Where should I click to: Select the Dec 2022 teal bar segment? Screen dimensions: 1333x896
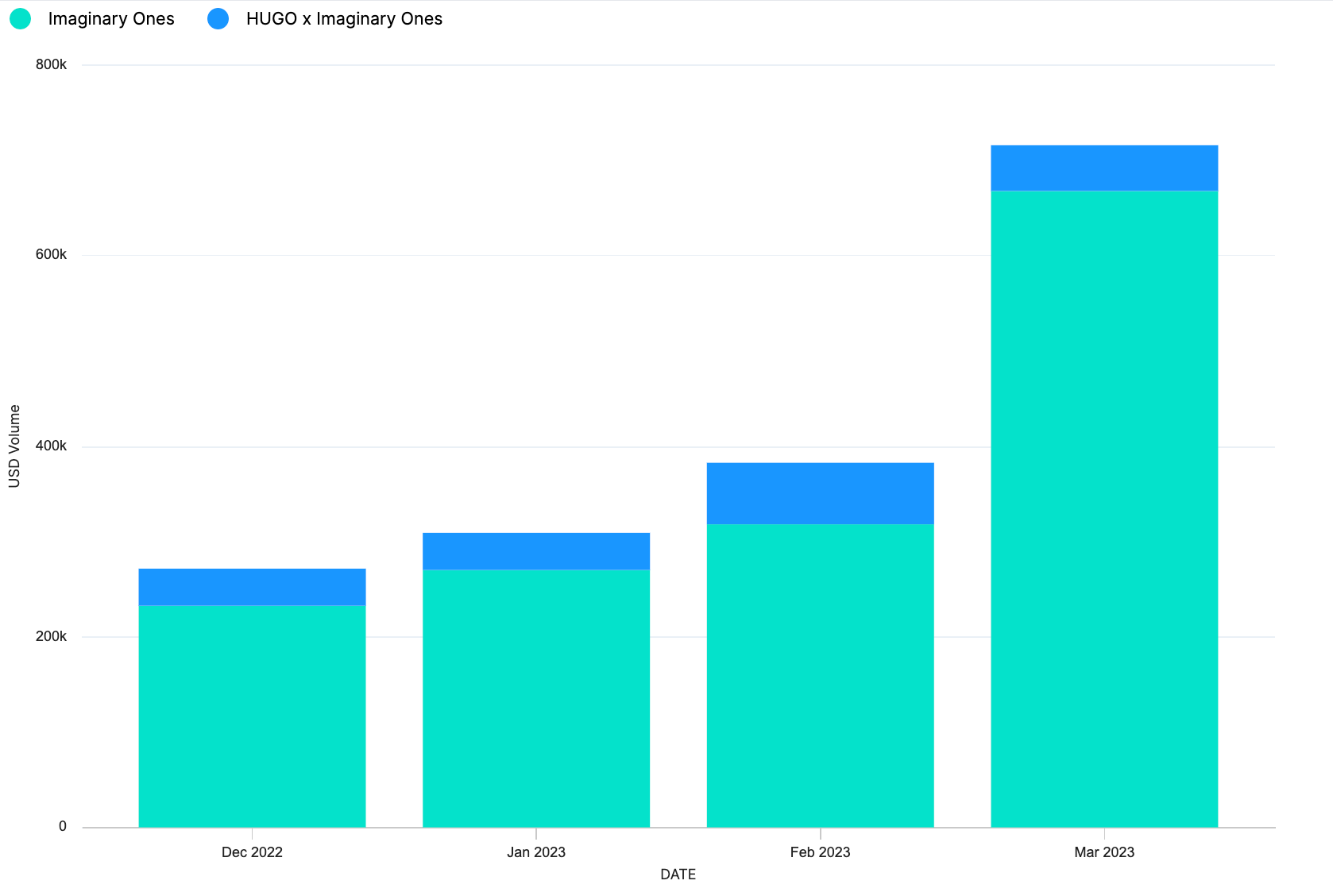[x=252, y=716]
